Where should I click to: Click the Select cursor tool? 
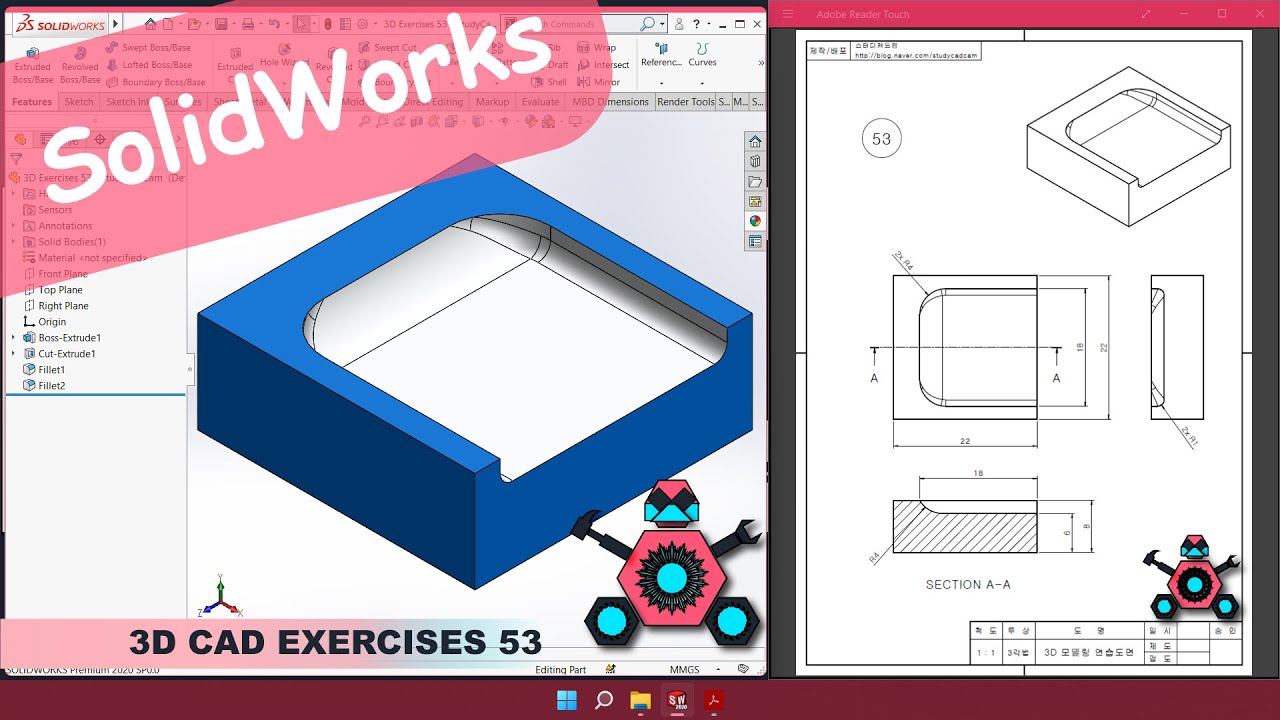(x=301, y=23)
